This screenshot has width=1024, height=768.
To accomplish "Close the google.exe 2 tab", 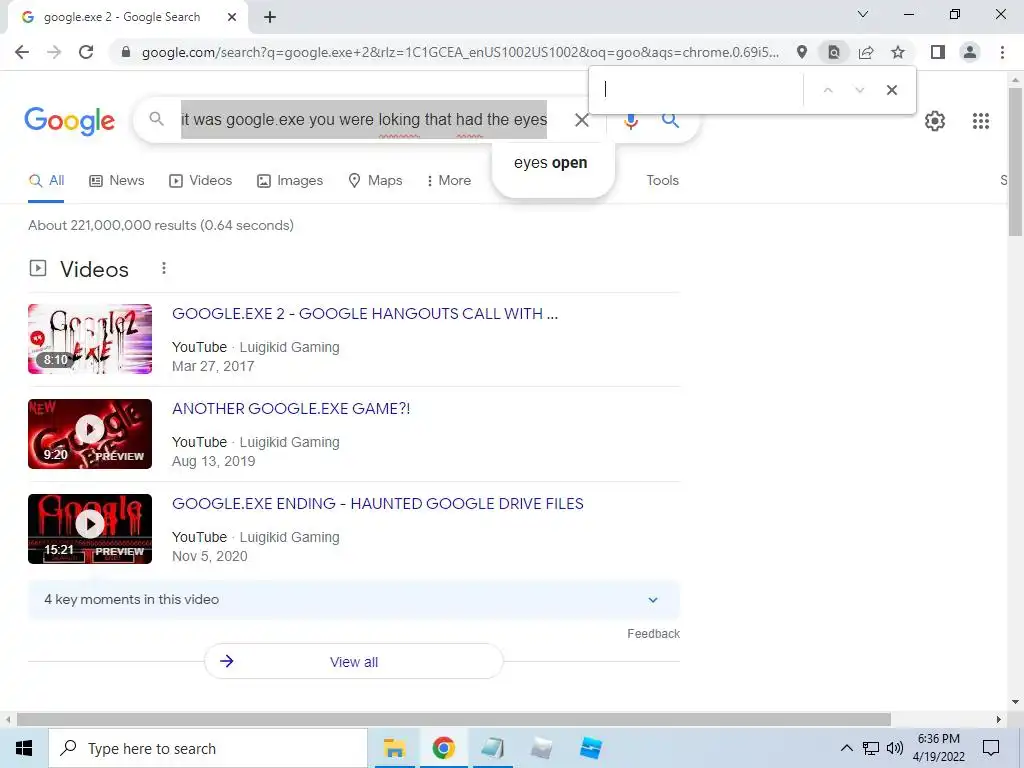I will 232,17.
